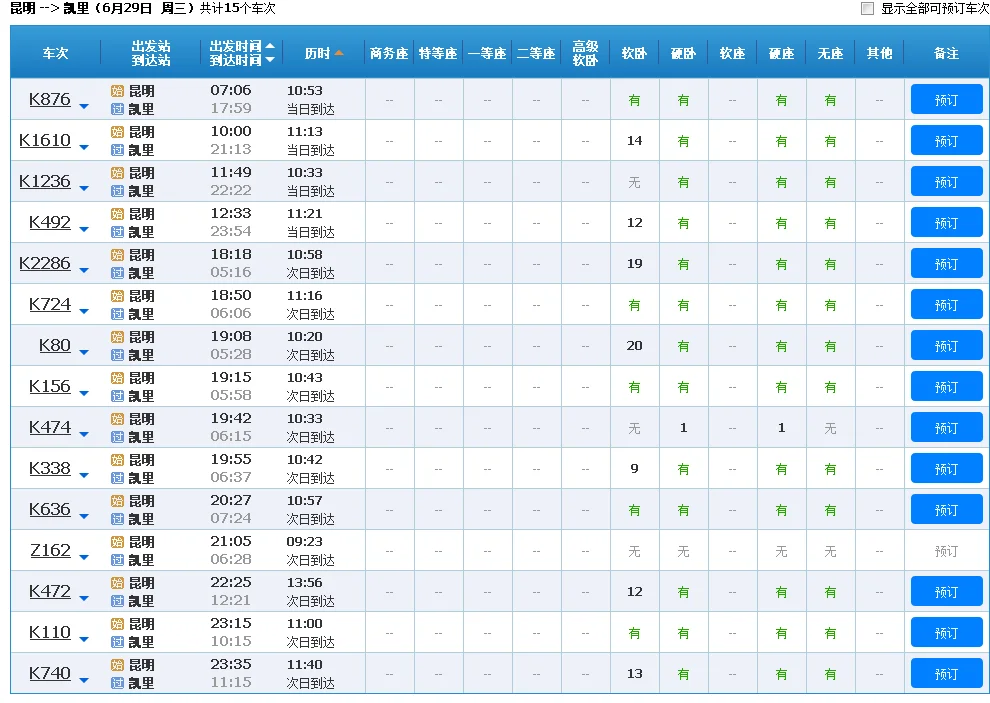Click hard sleeper availability 1 for K474
This screenshot has width=990, height=703.
pos(683,428)
